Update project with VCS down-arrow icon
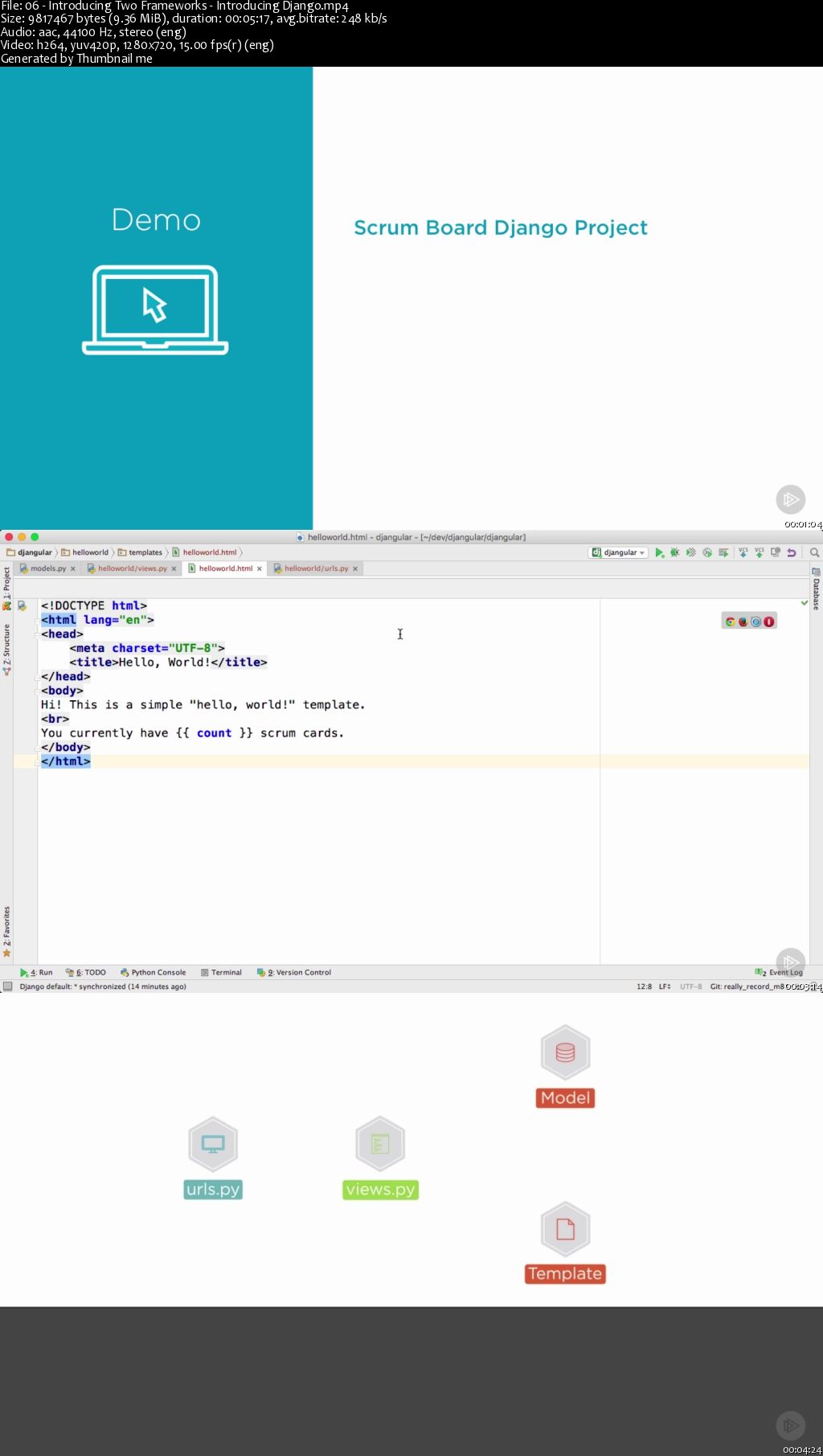The width and height of the screenshot is (823, 1456). click(743, 552)
